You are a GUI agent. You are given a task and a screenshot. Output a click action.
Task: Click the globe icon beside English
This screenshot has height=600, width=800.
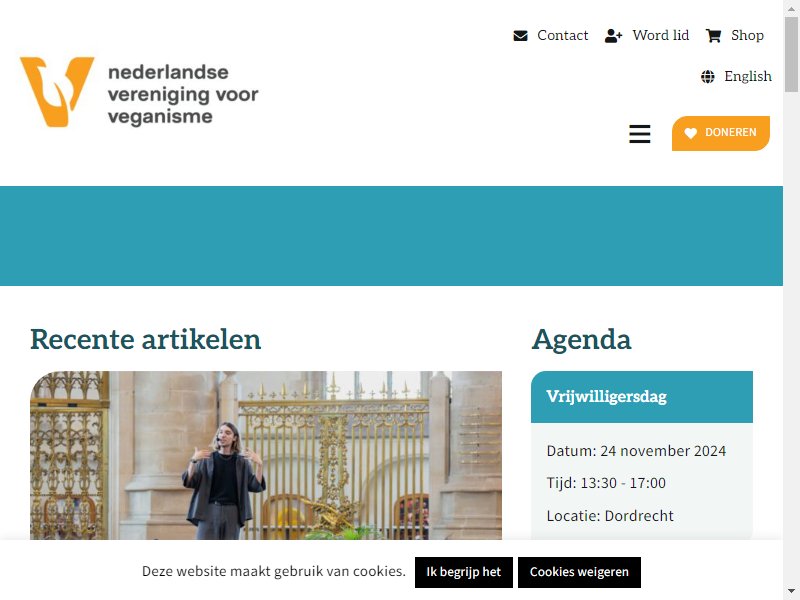(x=708, y=77)
